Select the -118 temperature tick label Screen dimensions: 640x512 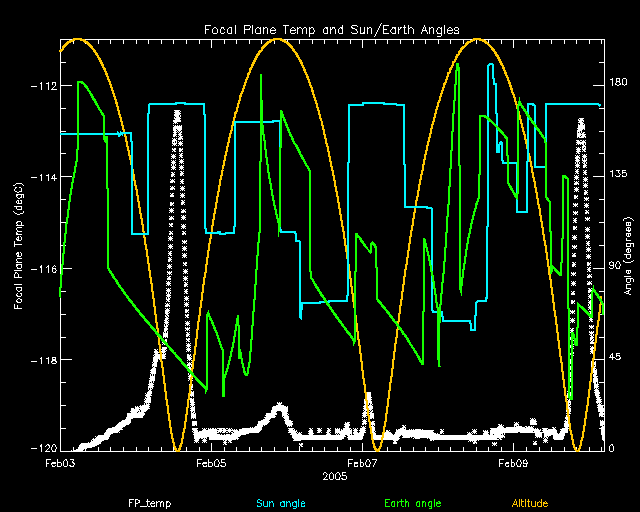42,360
